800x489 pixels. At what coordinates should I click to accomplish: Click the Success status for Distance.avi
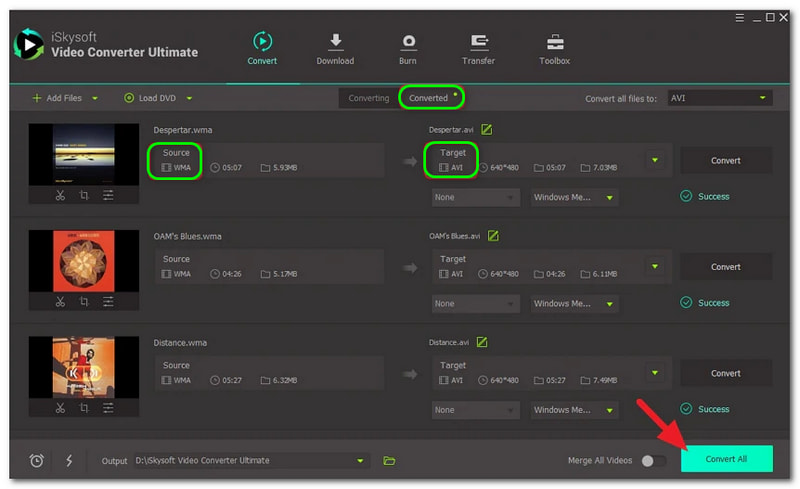(705, 409)
